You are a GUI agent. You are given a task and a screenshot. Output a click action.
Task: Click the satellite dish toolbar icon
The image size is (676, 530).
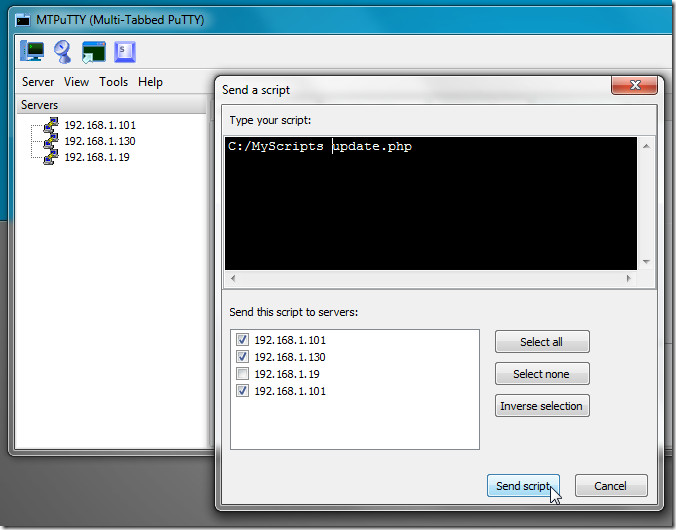[63, 52]
